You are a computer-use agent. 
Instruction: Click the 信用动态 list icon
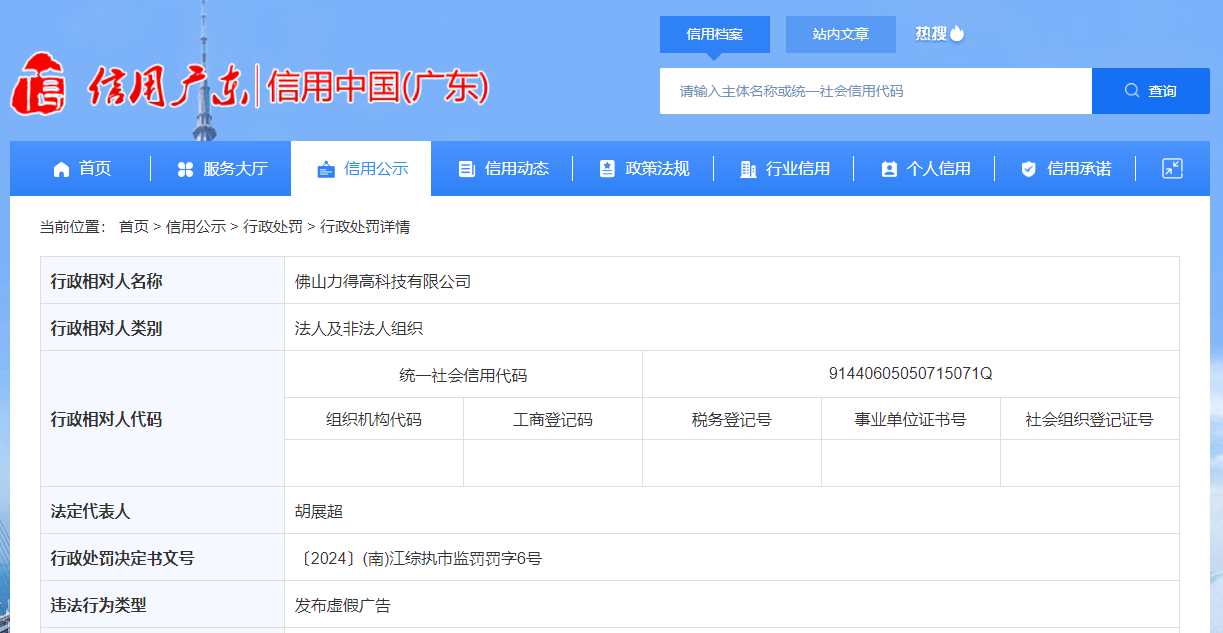point(466,169)
